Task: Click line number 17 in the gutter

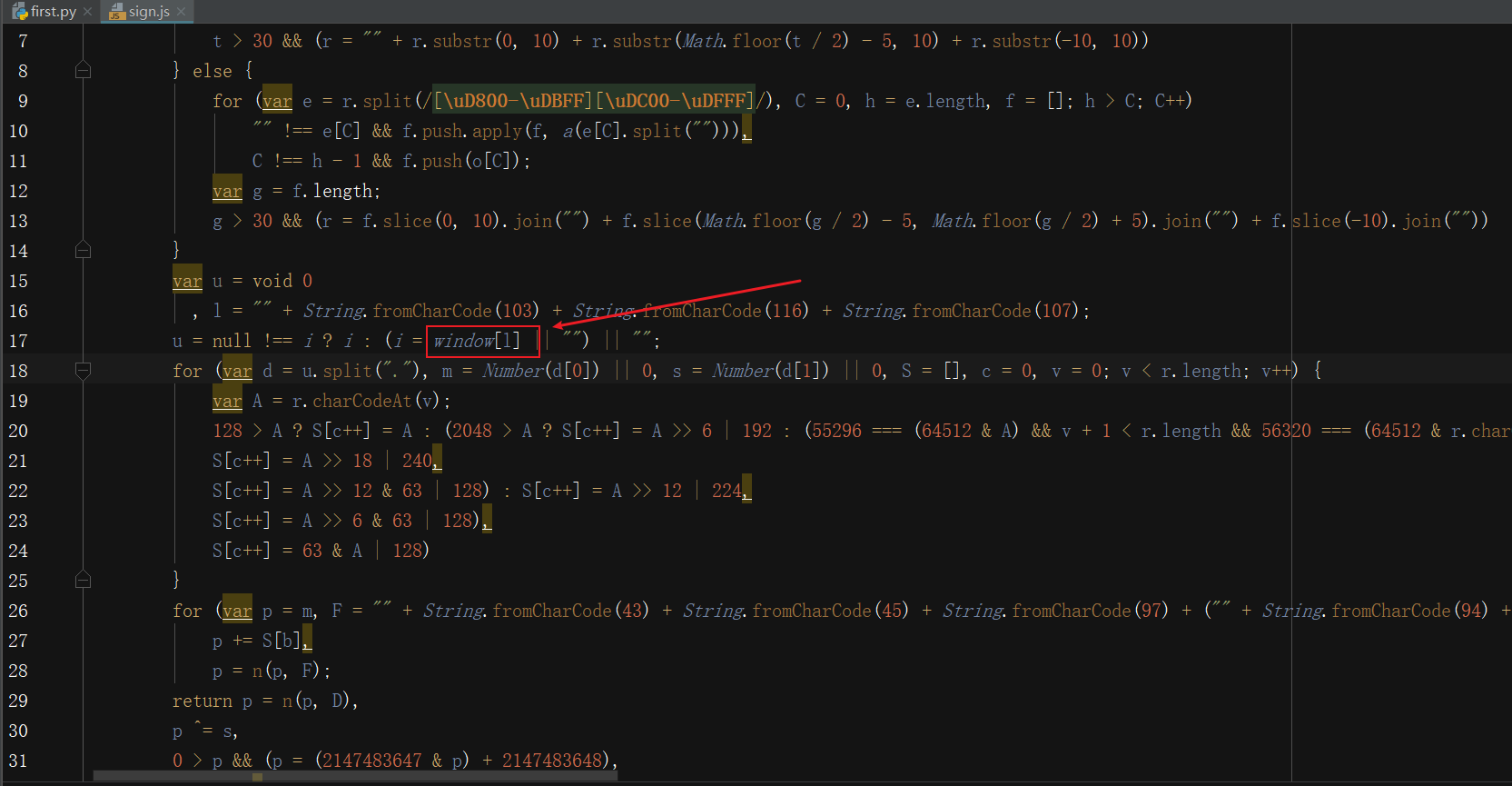Action: pos(18,341)
